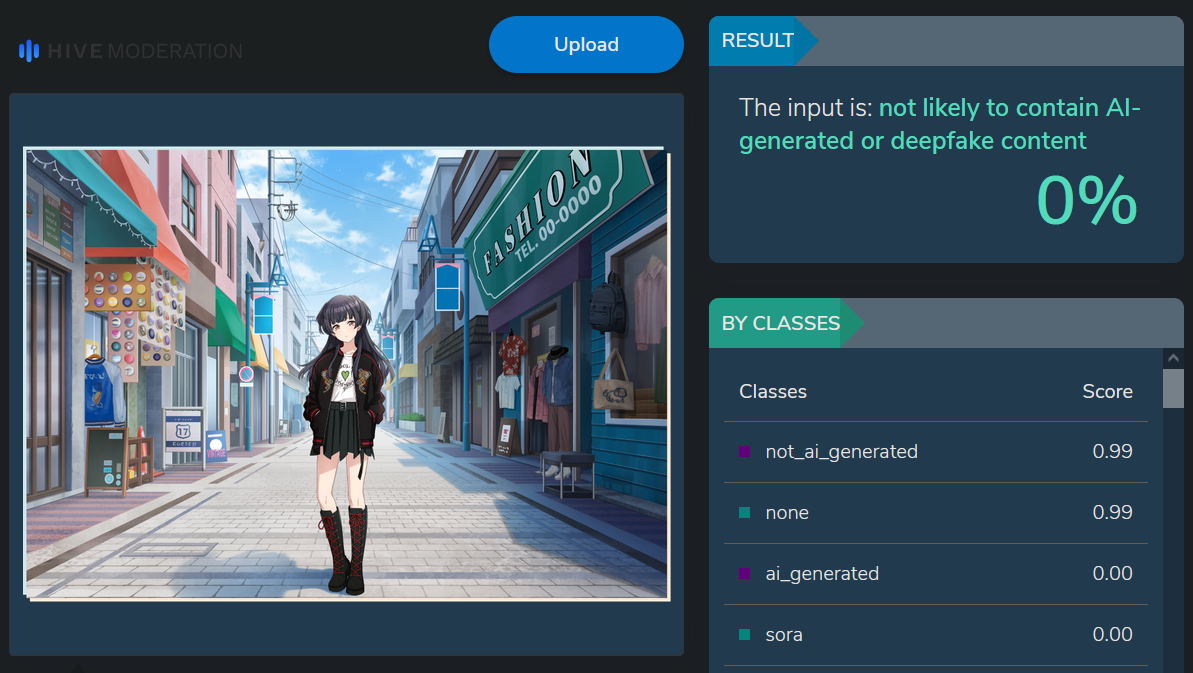The width and height of the screenshot is (1193, 673).
Task: Open the HIVE MODERATION home link
Action: (x=131, y=51)
